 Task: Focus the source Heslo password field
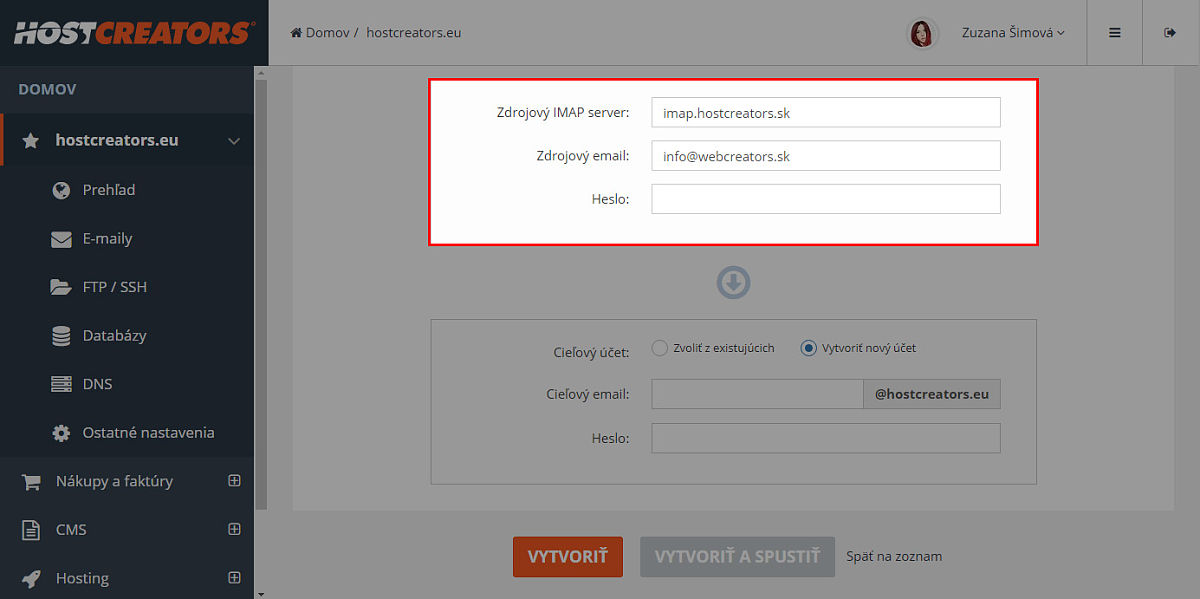point(826,199)
